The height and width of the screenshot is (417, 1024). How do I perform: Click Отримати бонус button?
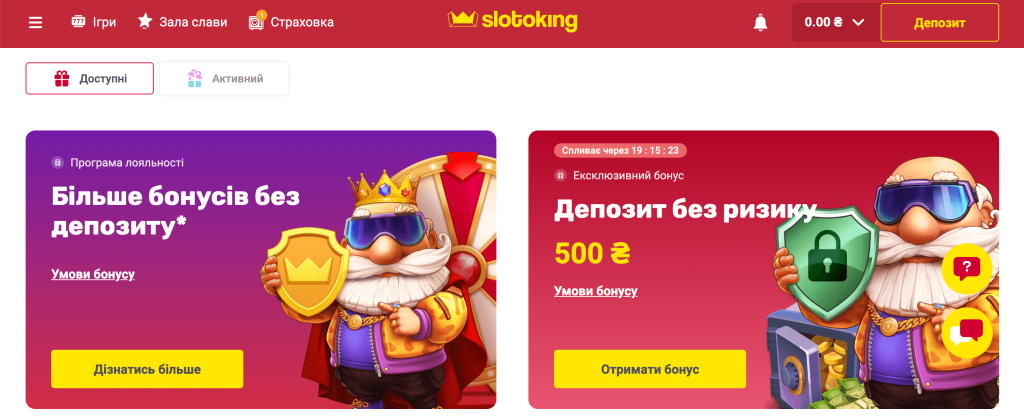pos(650,369)
